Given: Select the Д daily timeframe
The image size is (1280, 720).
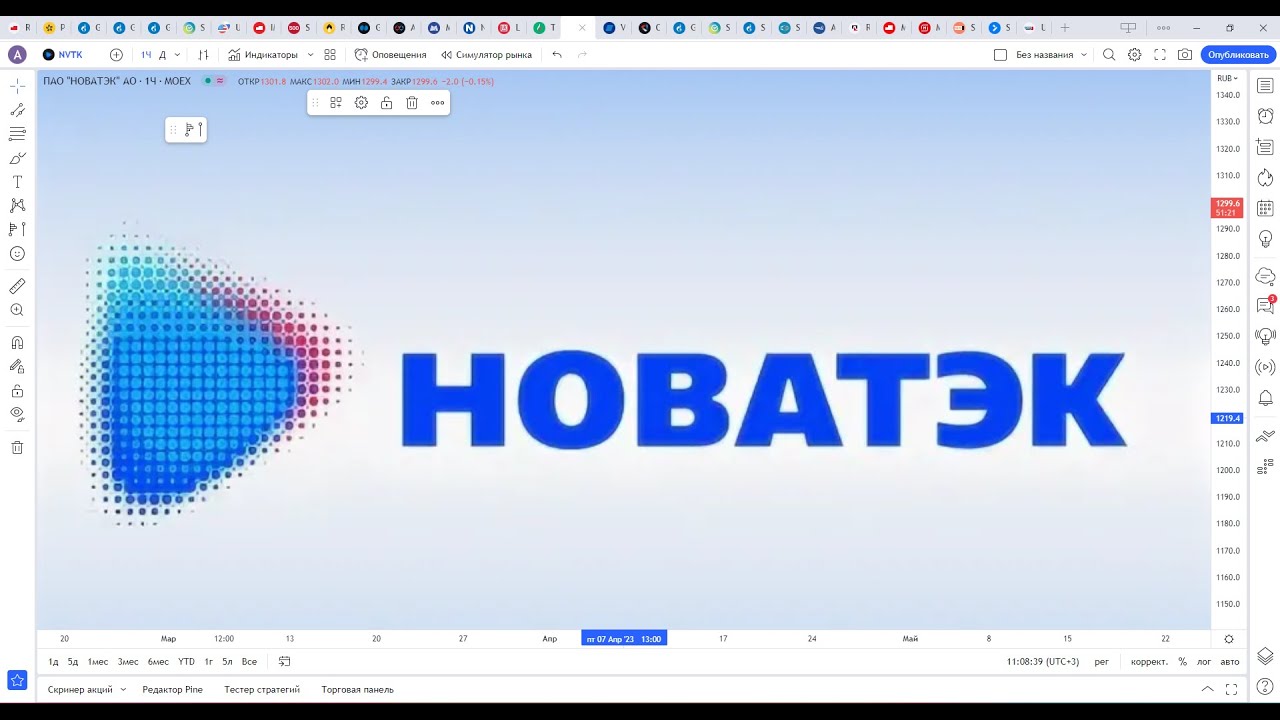Looking at the screenshot, I should tap(162, 55).
